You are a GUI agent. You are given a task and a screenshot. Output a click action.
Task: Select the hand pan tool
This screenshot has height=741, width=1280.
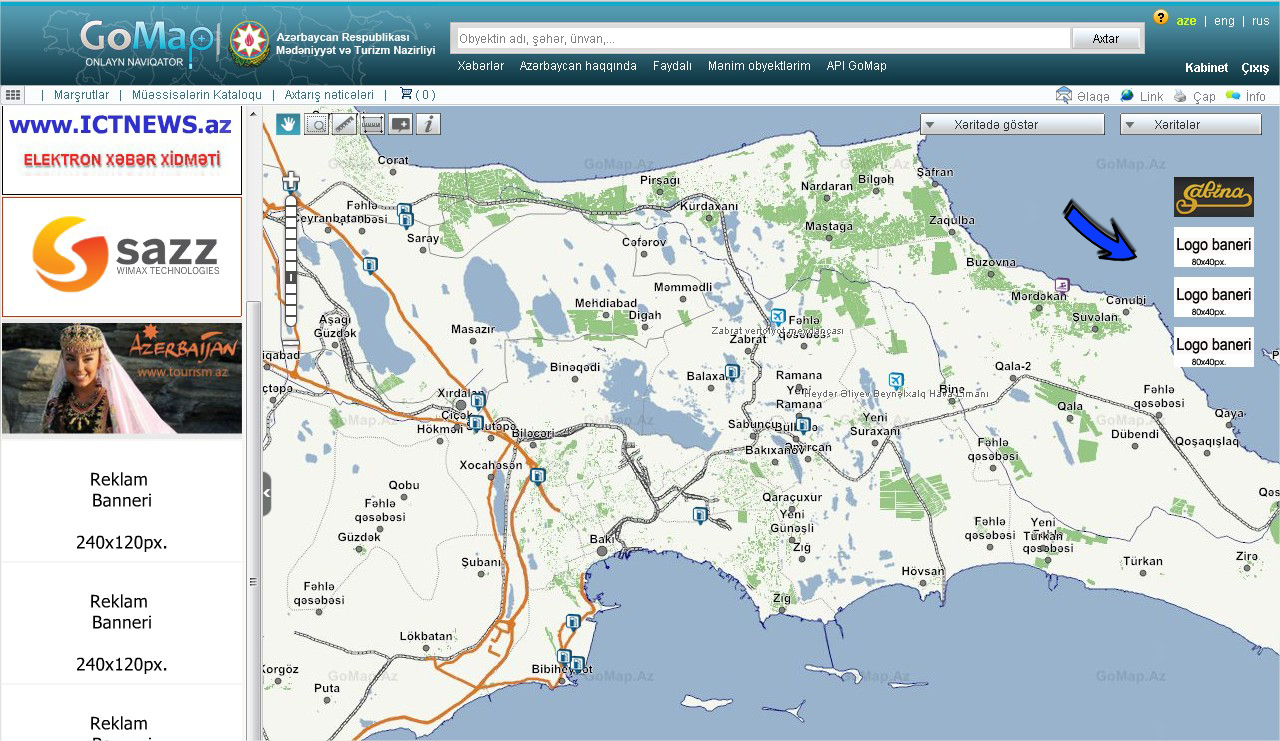pyautogui.click(x=288, y=124)
